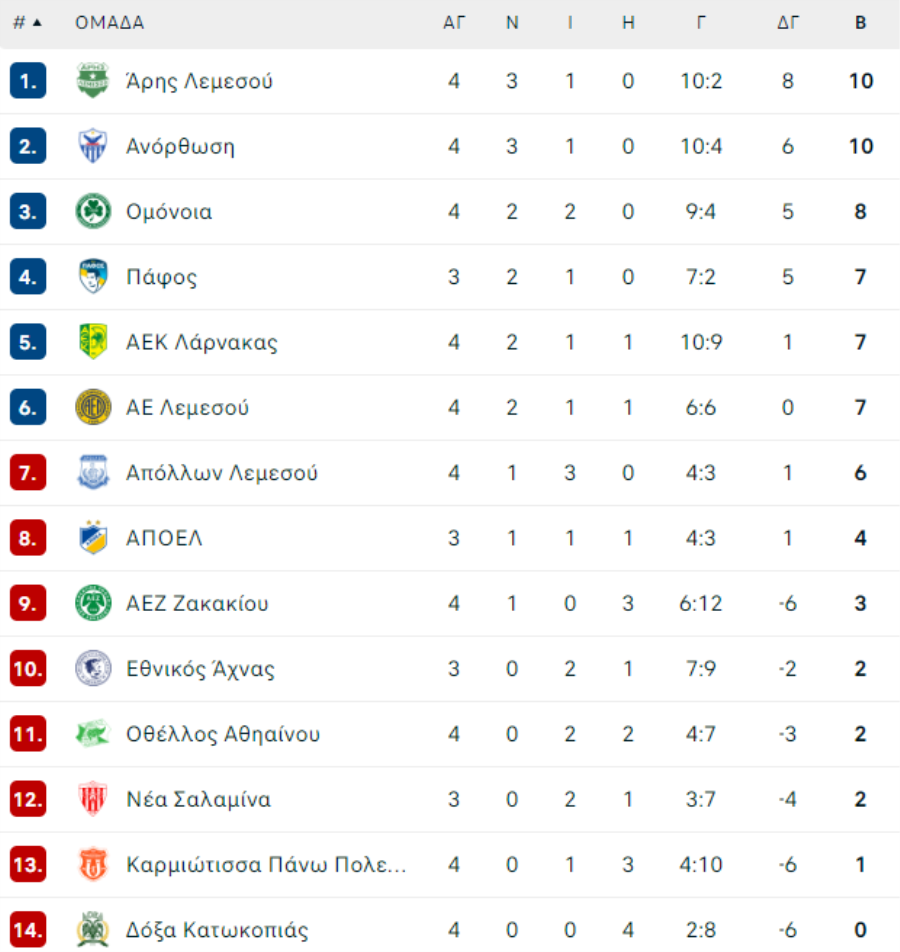Screen dimensions: 900x952
Task: Click the ΑΕ Λεμεσού round emblem
Action: point(93,407)
